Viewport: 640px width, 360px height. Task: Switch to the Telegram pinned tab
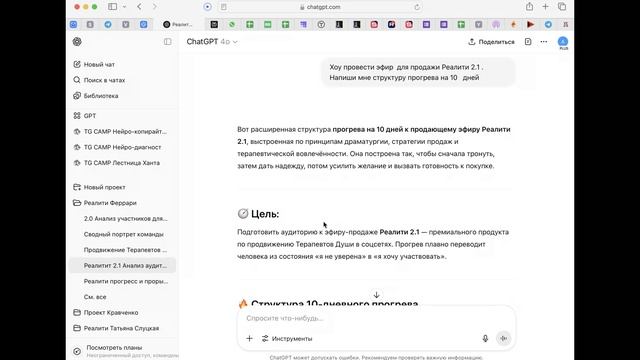click(108, 24)
